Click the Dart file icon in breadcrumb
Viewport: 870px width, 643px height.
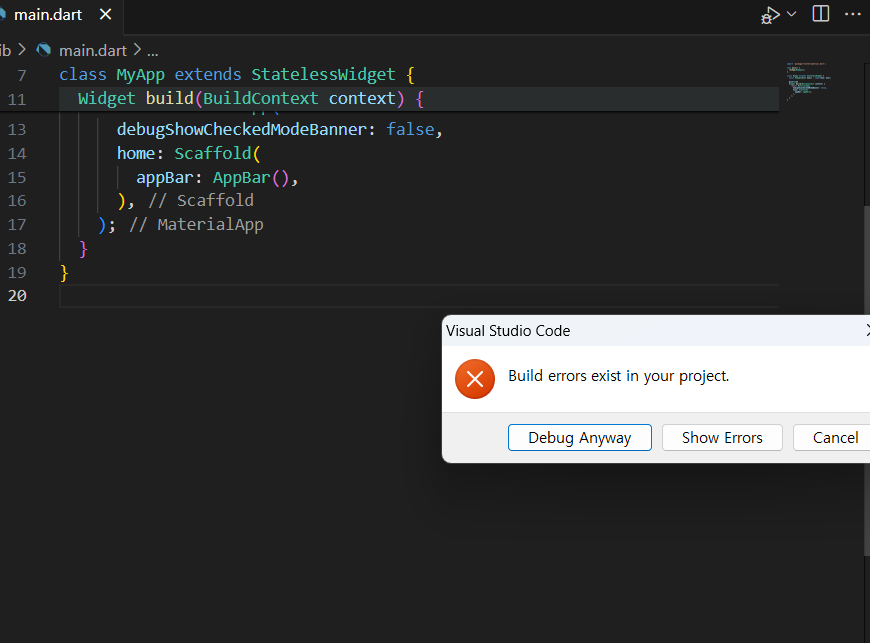(44, 50)
